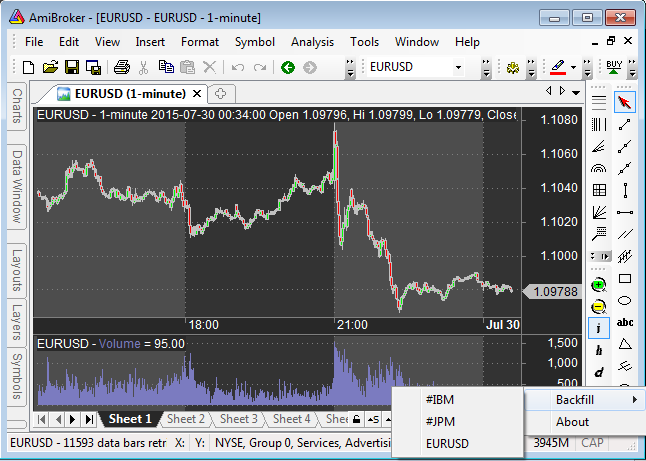Click the line color pencil icon

click(557, 67)
